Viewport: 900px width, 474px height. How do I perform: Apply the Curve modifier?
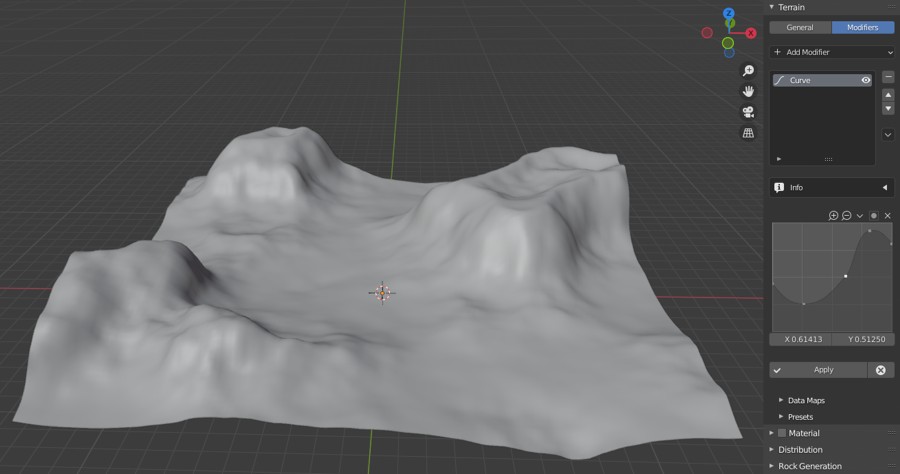[818, 370]
